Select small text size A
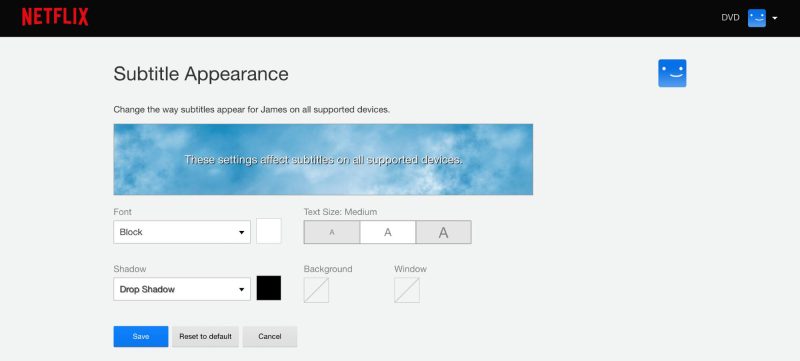The image size is (800, 361). coord(332,233)
